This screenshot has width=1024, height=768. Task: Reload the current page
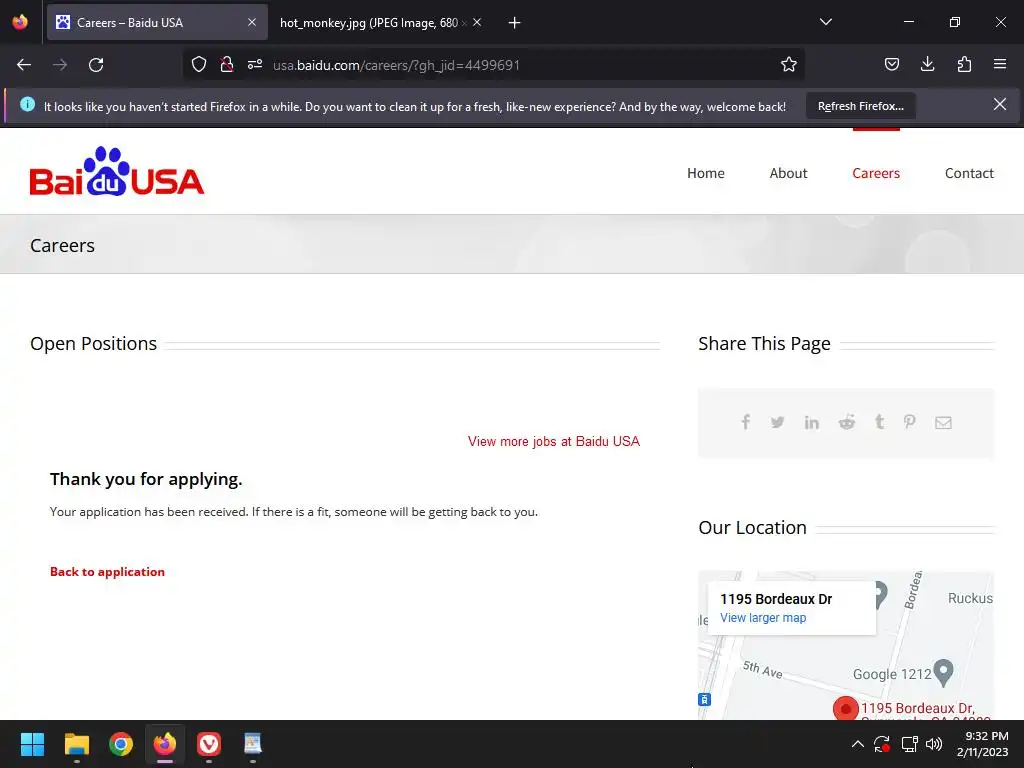(96, 65)
